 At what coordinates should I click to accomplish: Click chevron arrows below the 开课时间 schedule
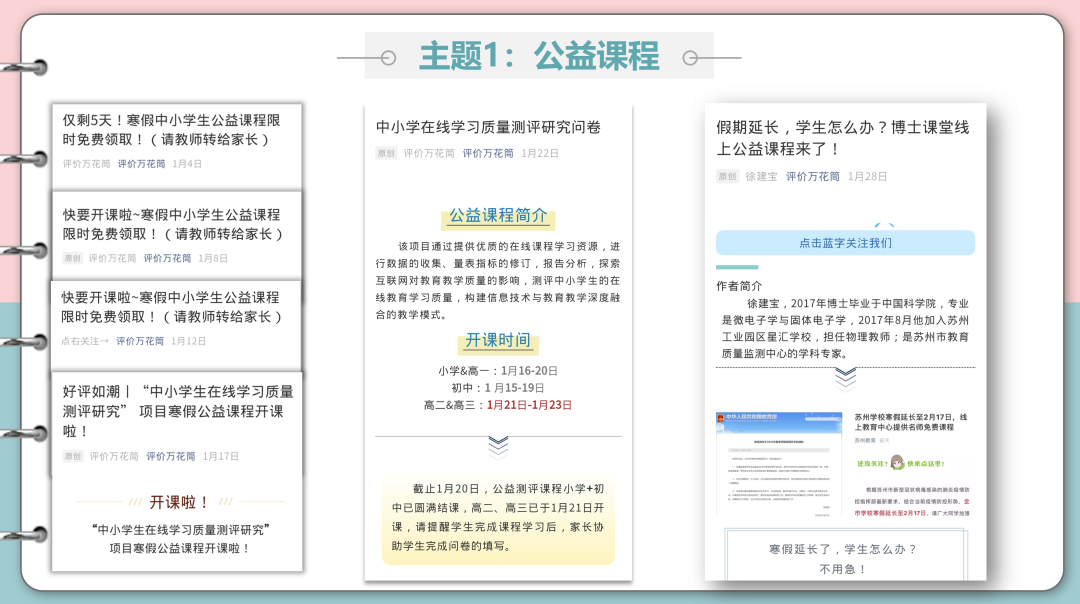point(498,446)
